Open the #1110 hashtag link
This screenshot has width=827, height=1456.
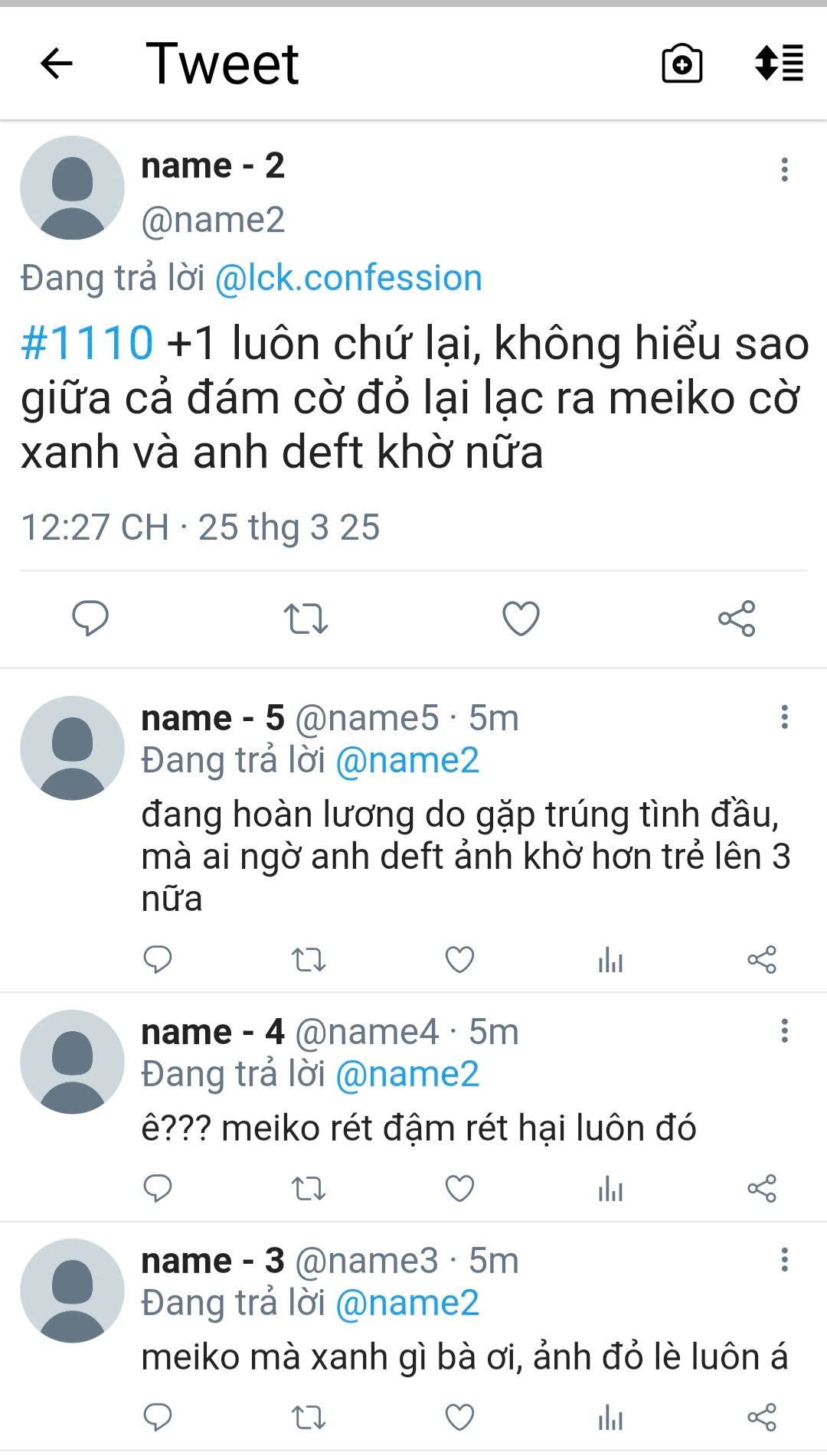(87, 342)
